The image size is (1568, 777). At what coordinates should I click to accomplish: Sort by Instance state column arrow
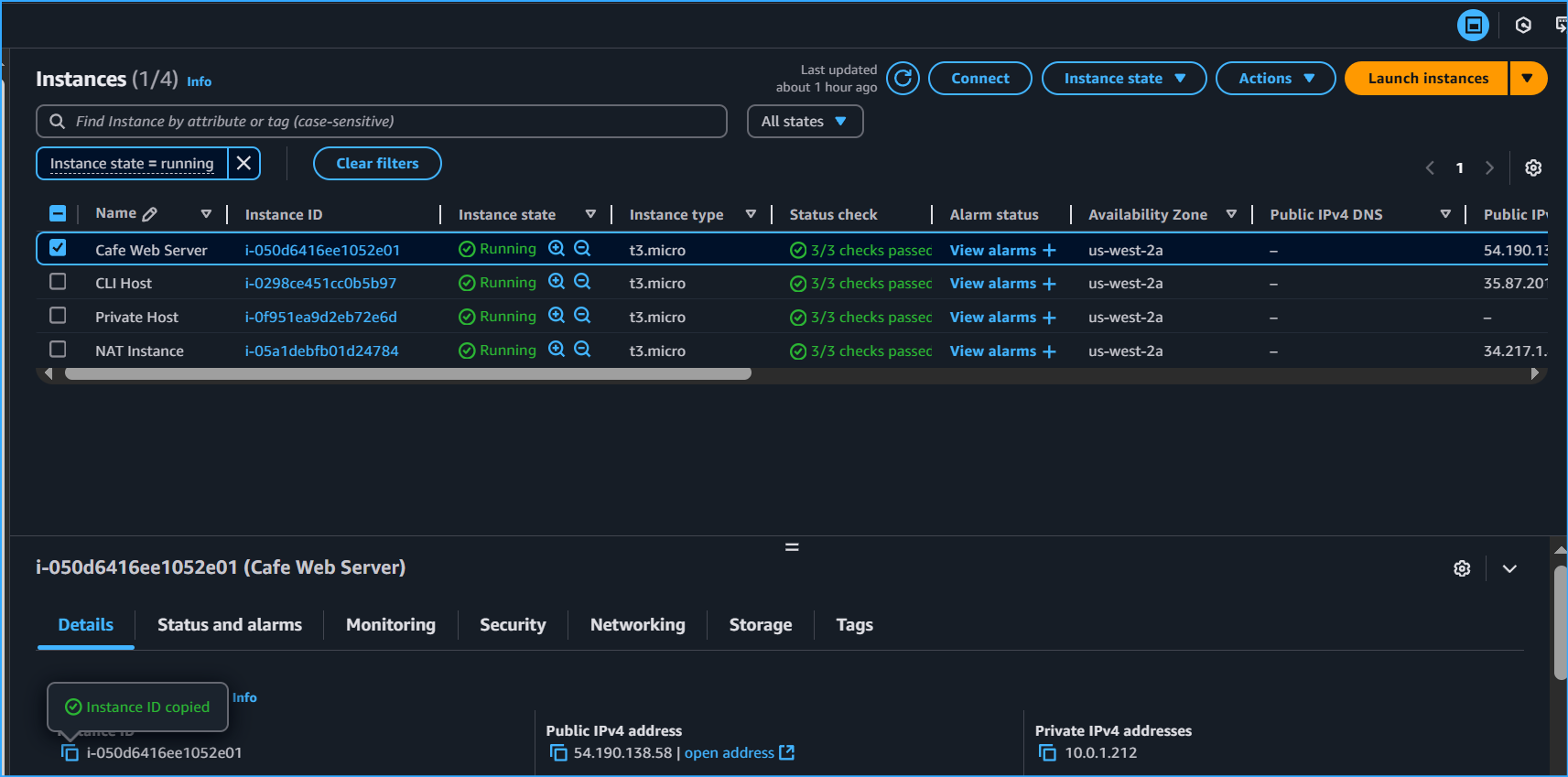click(590, 214)
